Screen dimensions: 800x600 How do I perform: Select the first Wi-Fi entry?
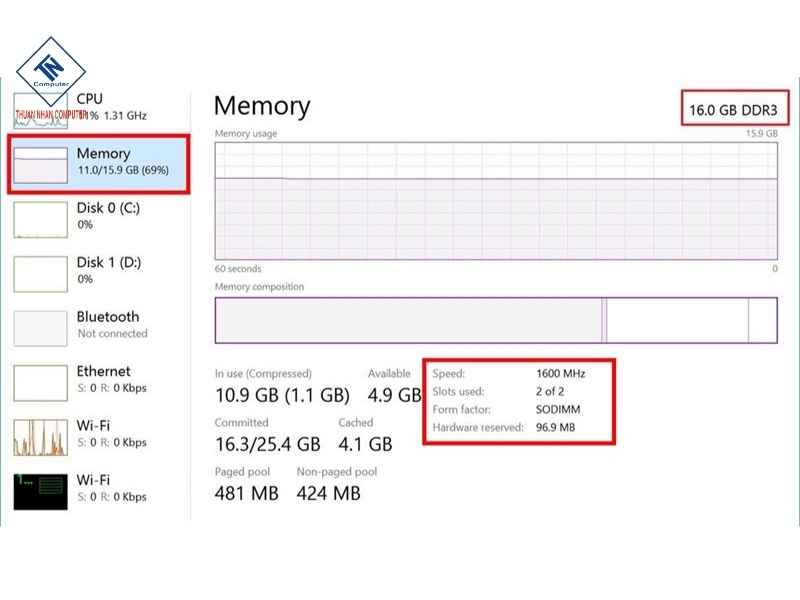click(x=110, y=433)
